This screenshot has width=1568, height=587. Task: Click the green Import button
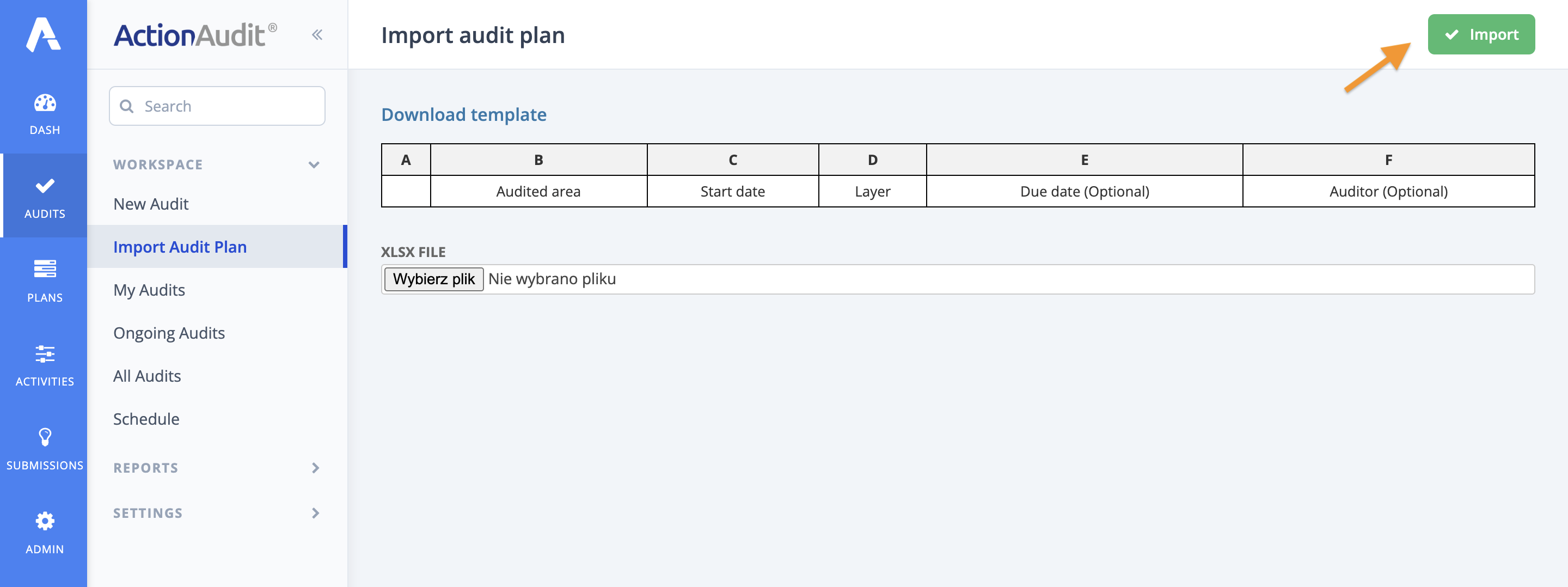(x=1481, y=35)
